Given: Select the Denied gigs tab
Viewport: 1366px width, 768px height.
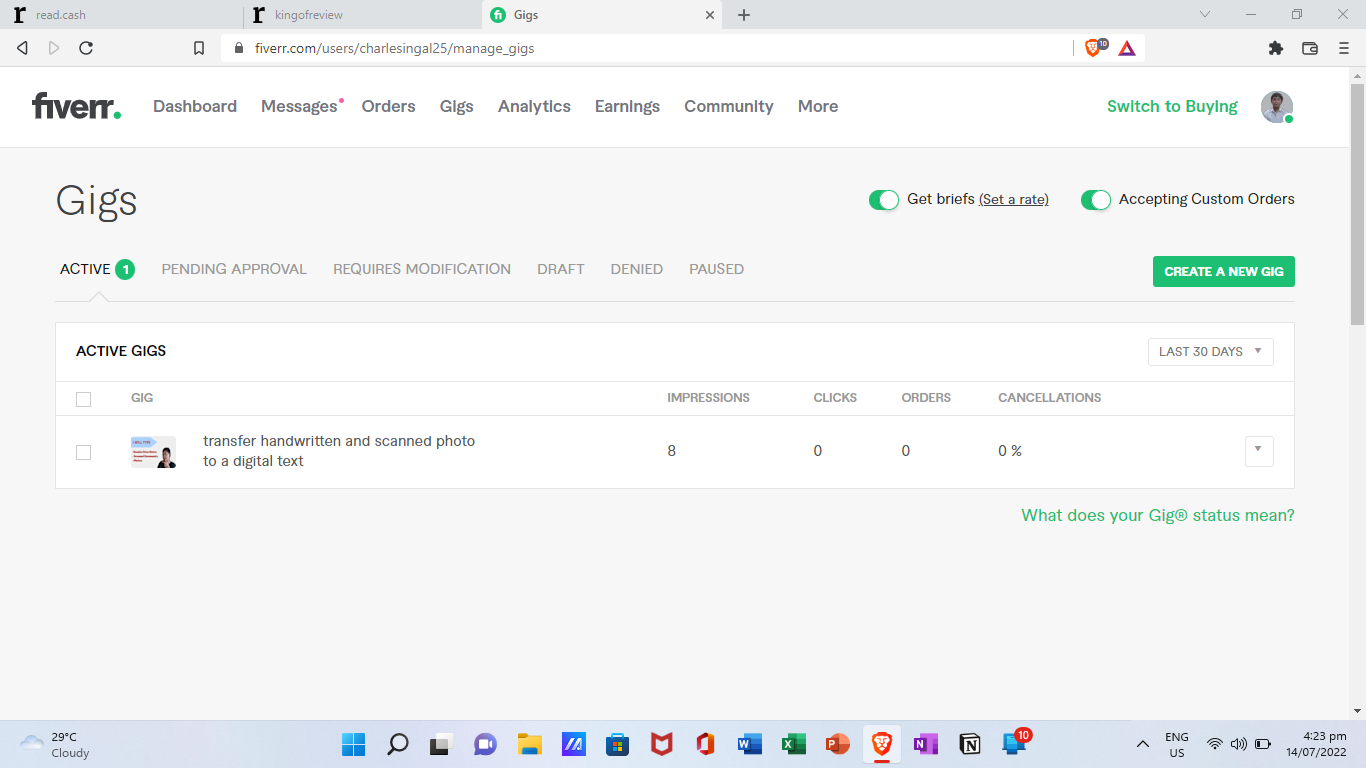Looking at the screenshot, I should point(637,269).
